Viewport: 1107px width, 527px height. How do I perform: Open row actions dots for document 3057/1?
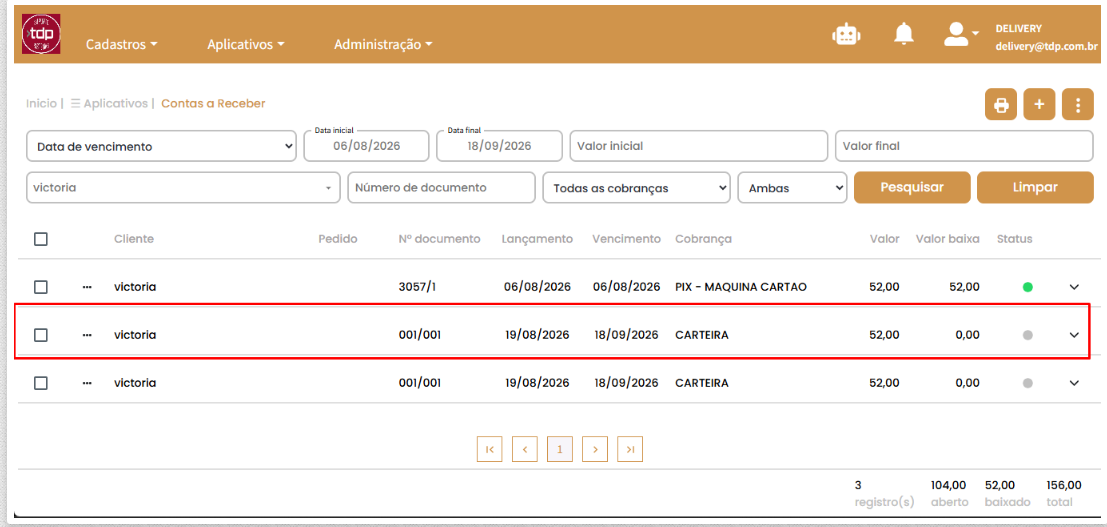point(87,287)
